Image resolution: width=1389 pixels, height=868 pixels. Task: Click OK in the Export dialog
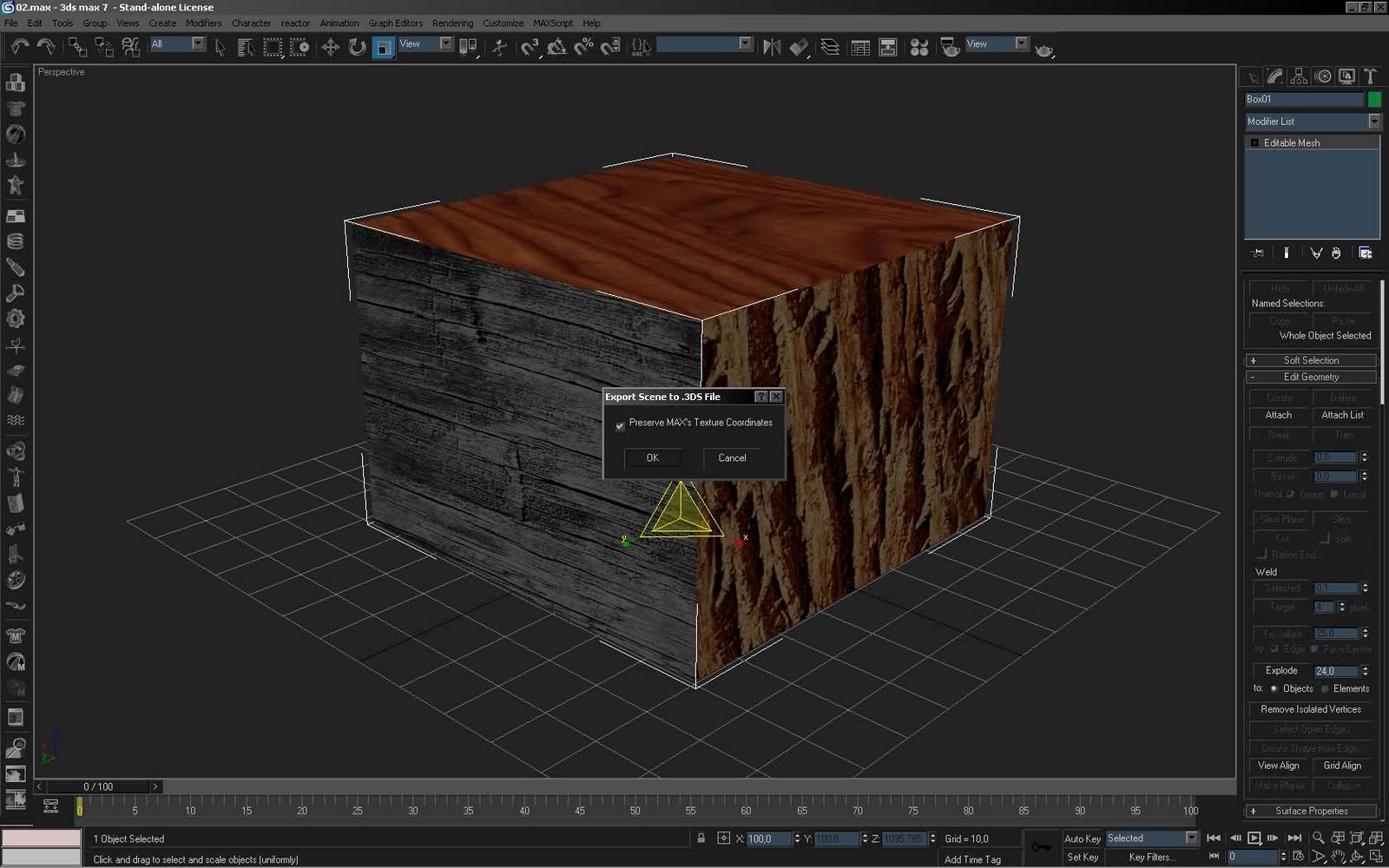[x=652, y=457]
